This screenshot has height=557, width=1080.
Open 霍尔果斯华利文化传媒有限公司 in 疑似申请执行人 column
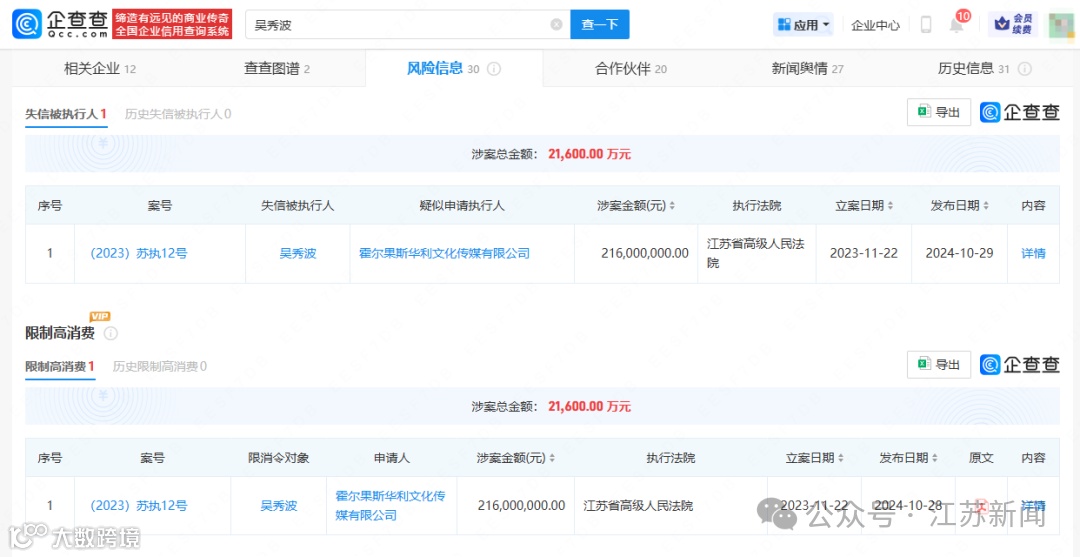tap(445, 253)
